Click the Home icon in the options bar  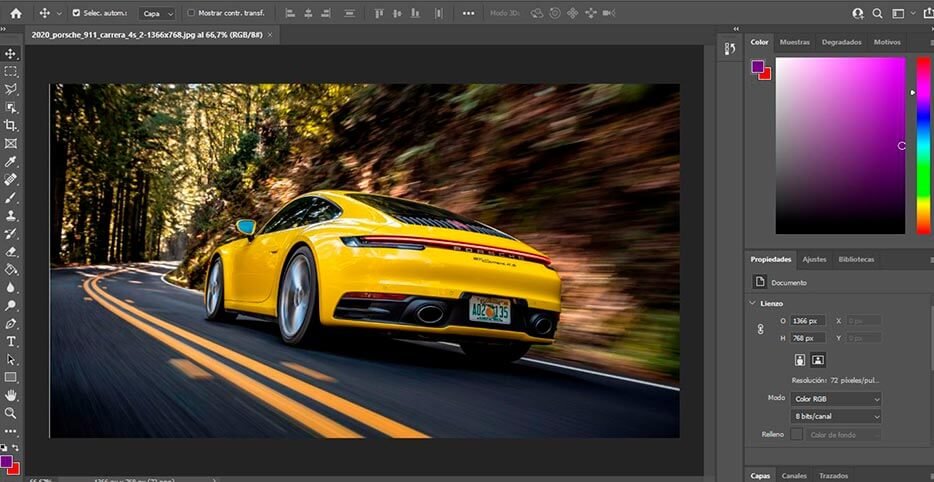pyautogui.click(x=15, y=13)
